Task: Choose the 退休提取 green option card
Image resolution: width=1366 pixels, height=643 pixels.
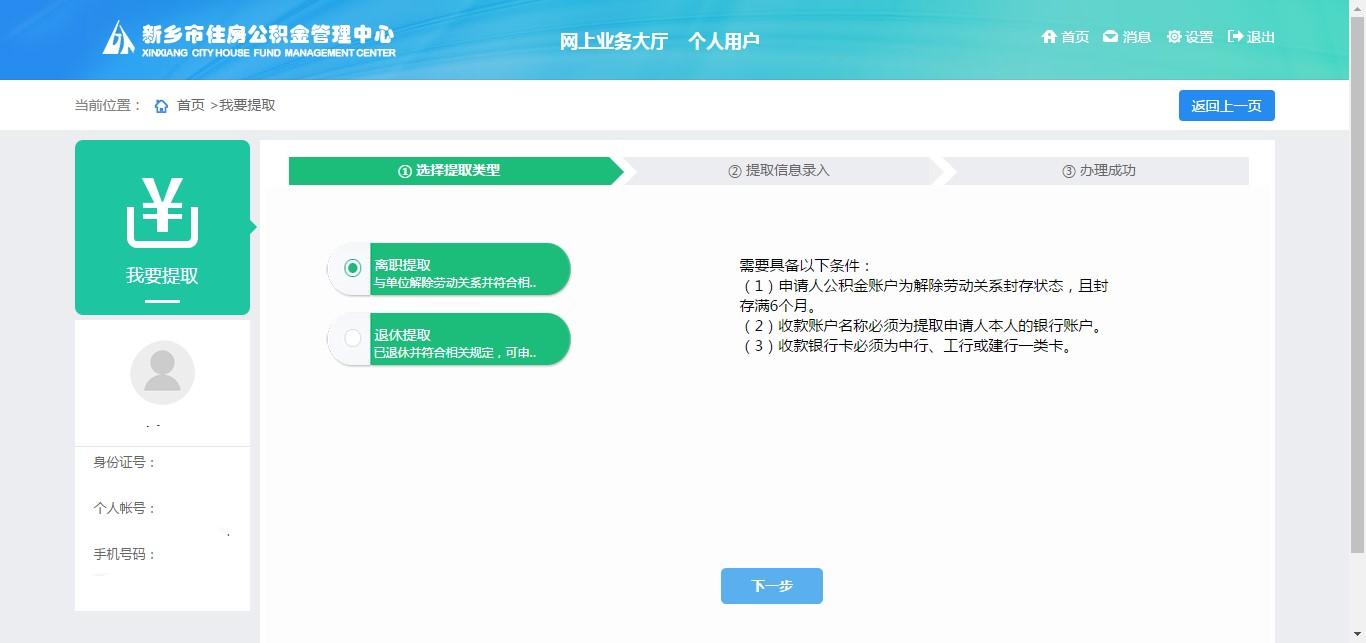Action: (469, 339)
